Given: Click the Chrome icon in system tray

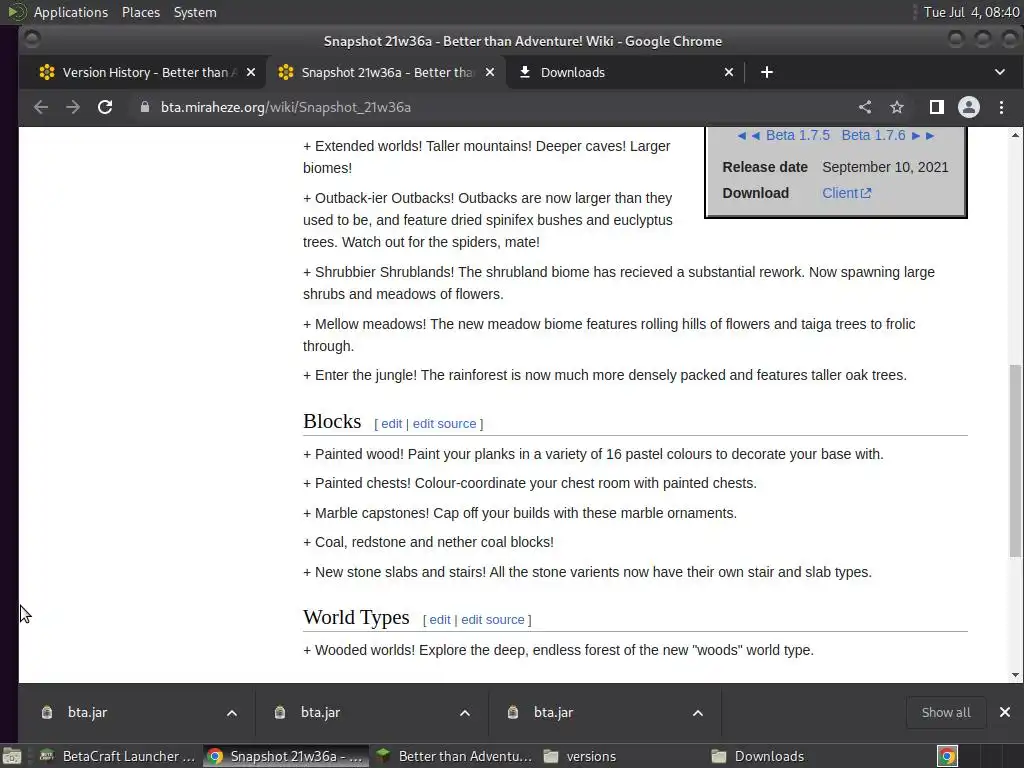Looking at the screenshot, I should click(947, 756).
